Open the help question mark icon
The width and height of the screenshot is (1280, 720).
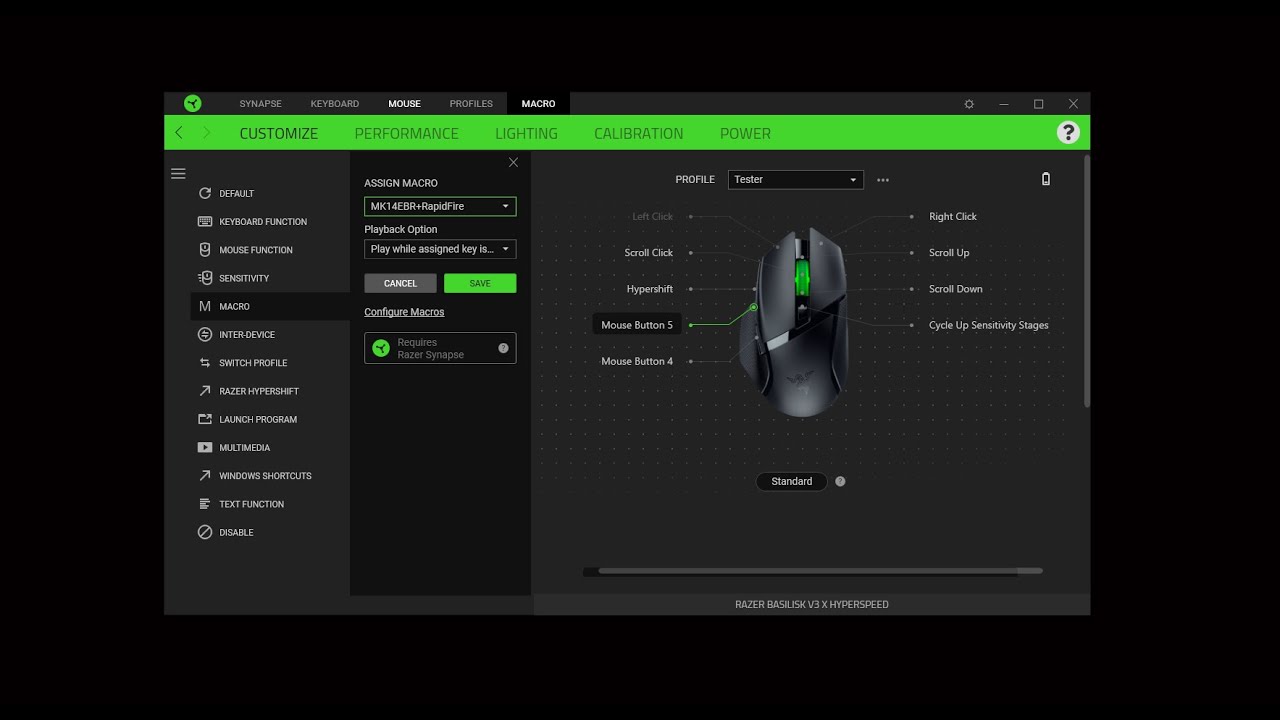pos(1068,132)
